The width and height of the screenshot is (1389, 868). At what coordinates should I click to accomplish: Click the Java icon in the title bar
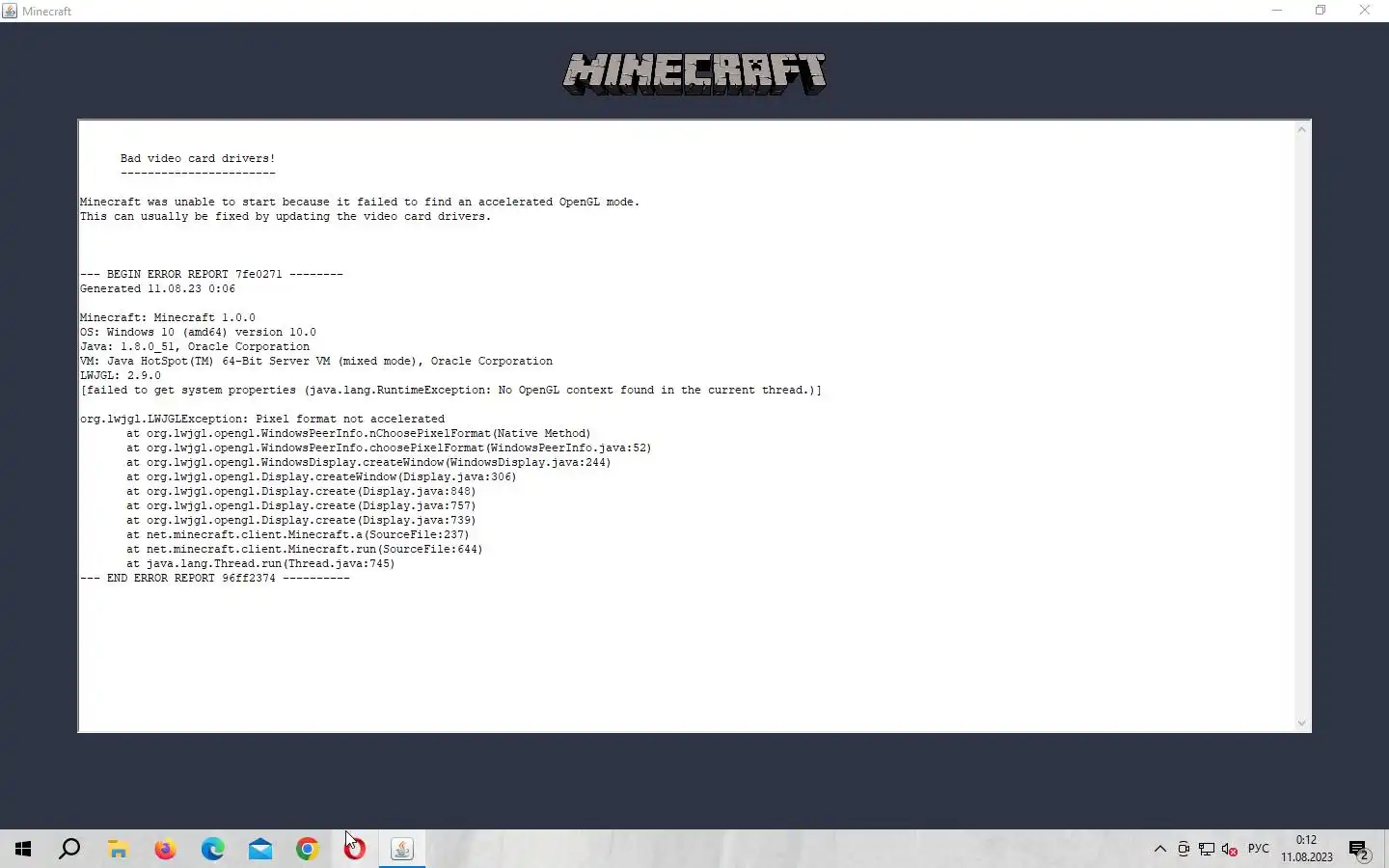pyautogui.click(x=10, y=11)
